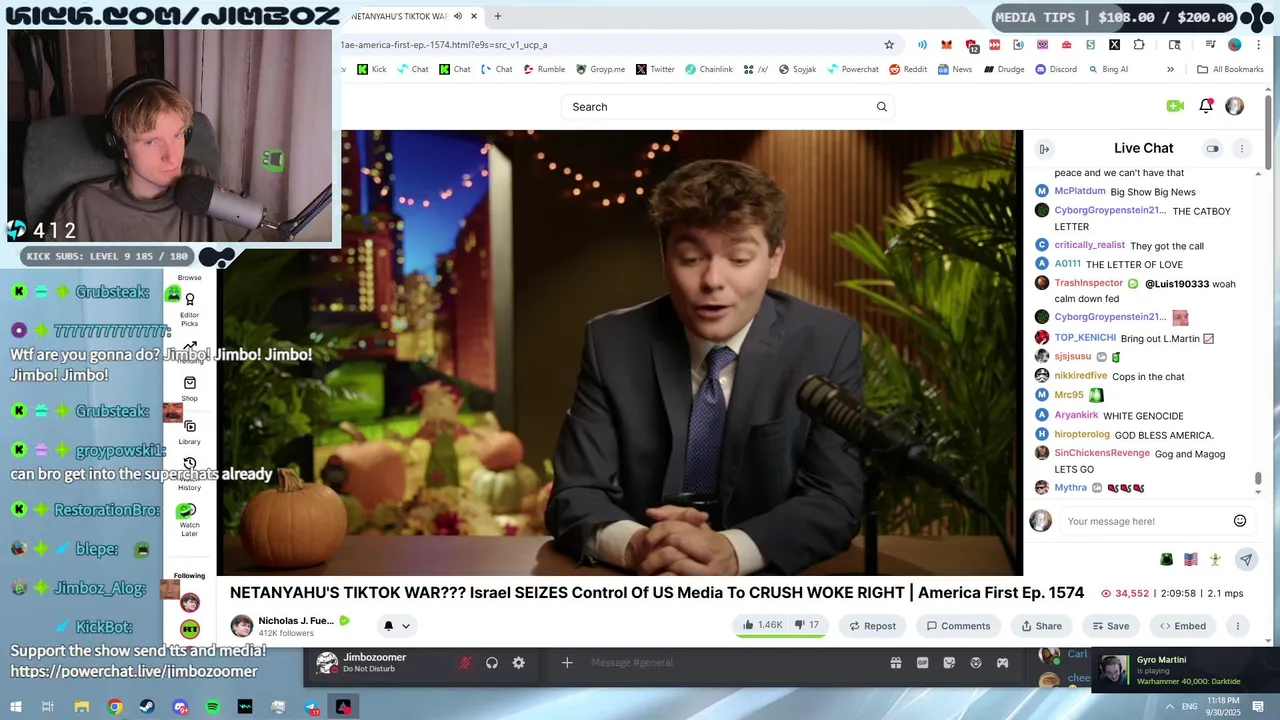Open Spotify from the taskbar

pyautogui.click(x=213, y=707)
